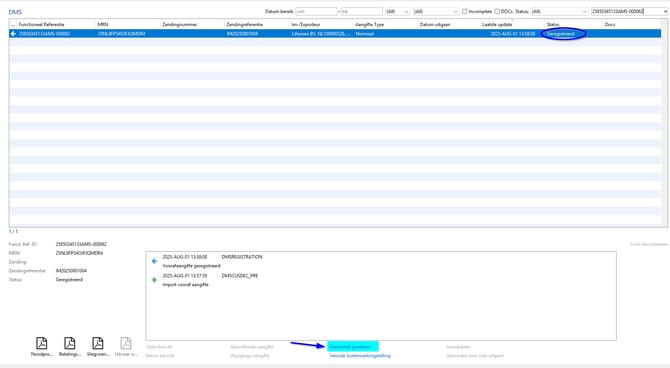Open the Noodprocedure PDF document icon

tap(41, 343)
